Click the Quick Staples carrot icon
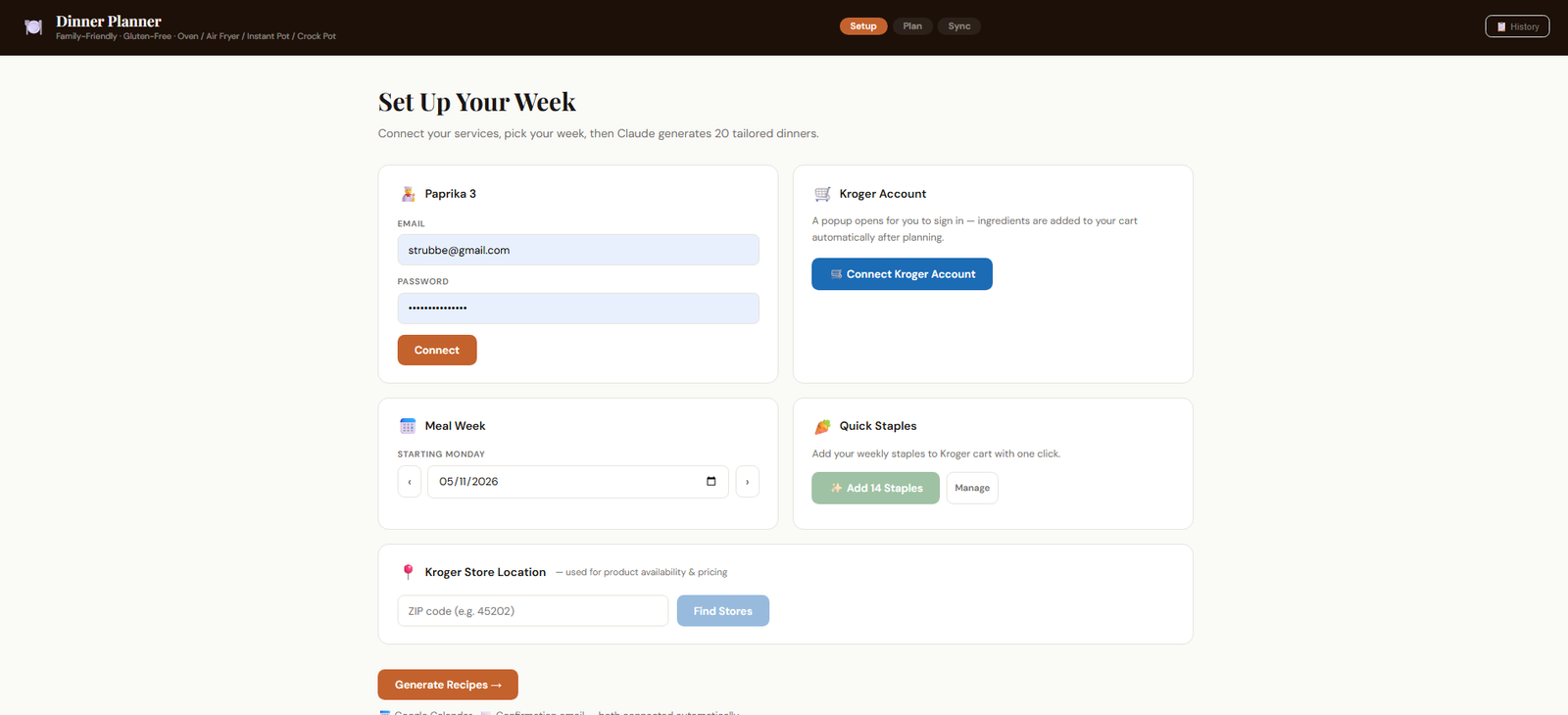Image resolution: width=1568 pixels, height=715 pixels. (822, 426)
